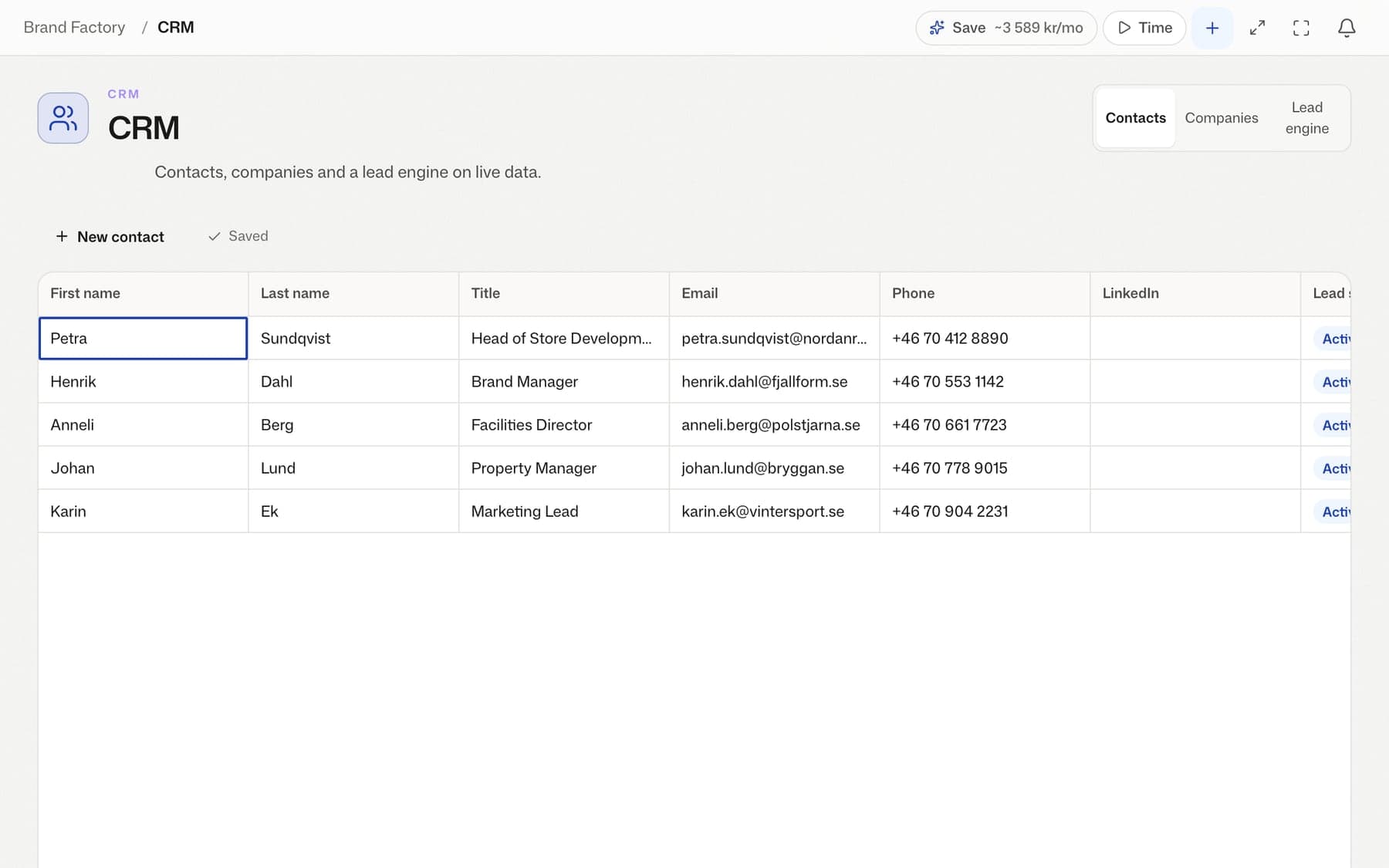Image resolution: width=1389 pixels, height=868 pixels.
Task: Click the Last name column header
Action: click(x=353, y=293)
